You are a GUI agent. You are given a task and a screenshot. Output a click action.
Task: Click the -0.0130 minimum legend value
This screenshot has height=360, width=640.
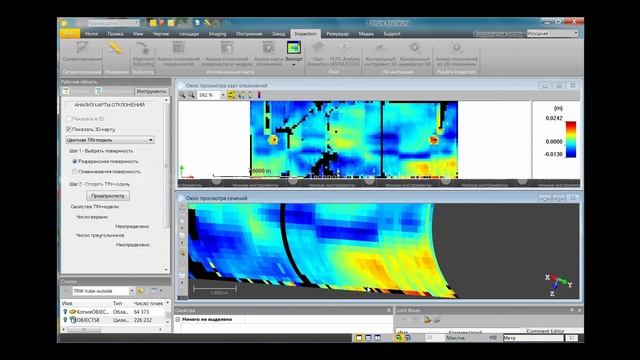[553, 154]
